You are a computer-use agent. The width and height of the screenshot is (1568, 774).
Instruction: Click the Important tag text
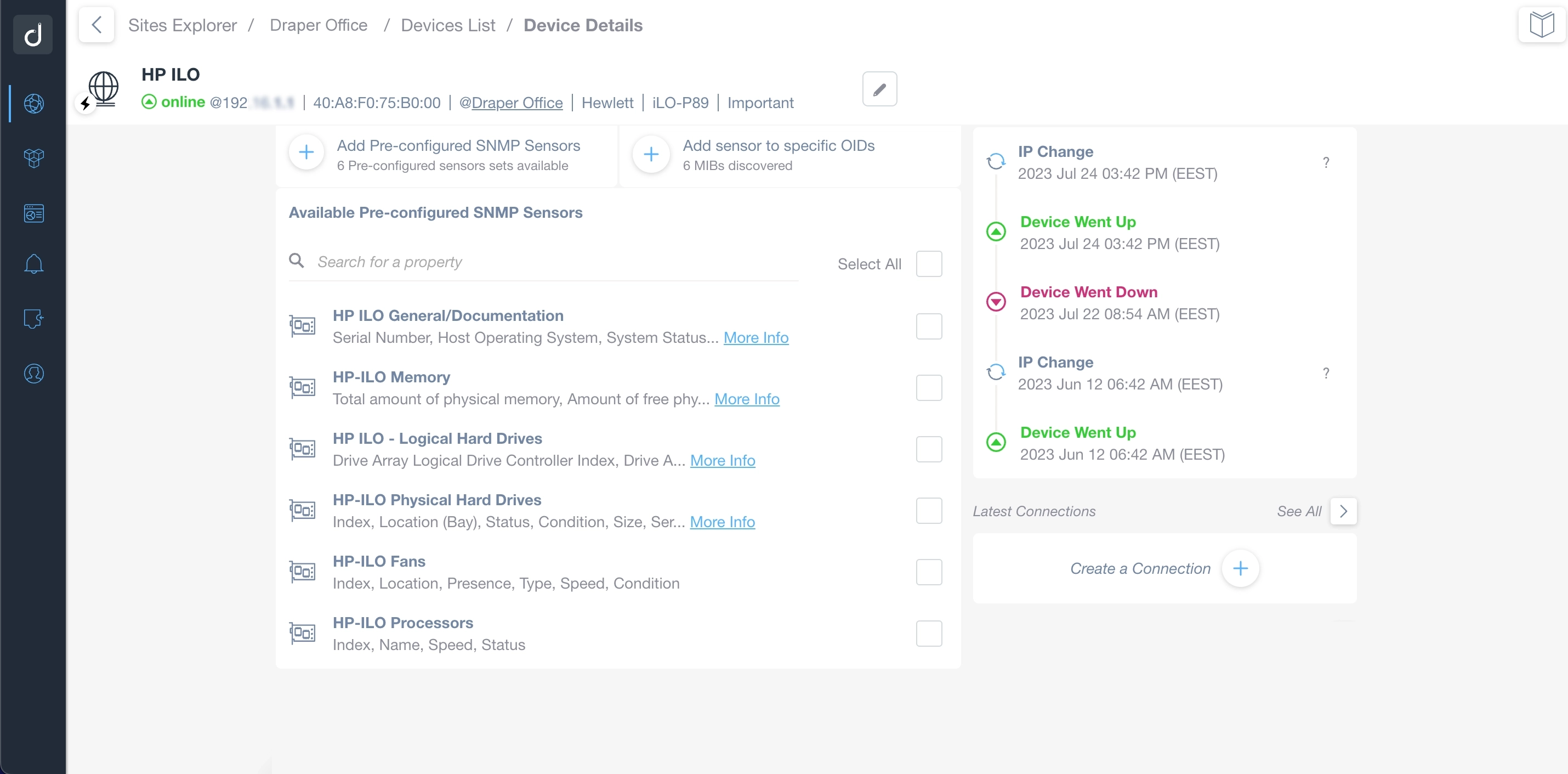760,103
